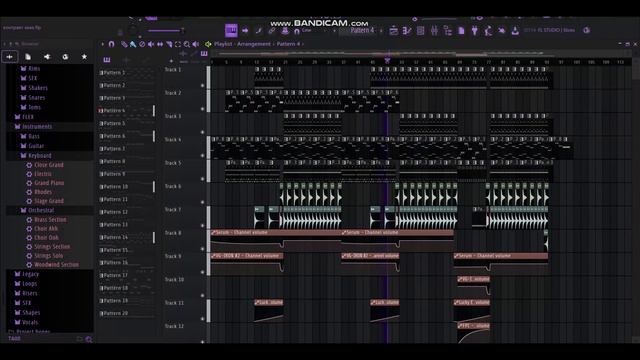Select the Slip tool in the Playlist toolbar
The image size is (640, 360).
click(x=160, y=44)
